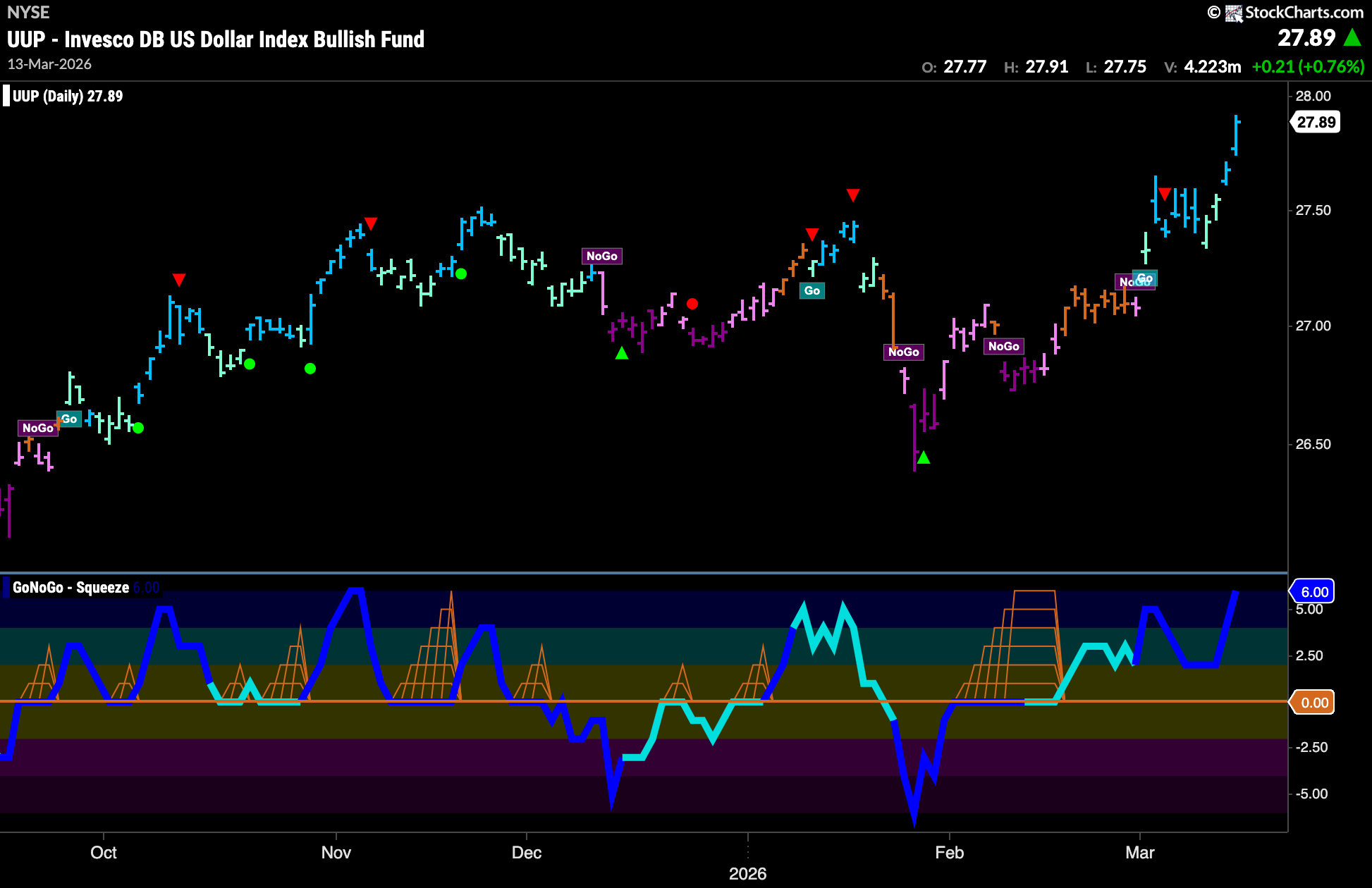Click the UUP (Daily) 27.89 legend label
The image size is (1372, 888).
pos(68,96)
